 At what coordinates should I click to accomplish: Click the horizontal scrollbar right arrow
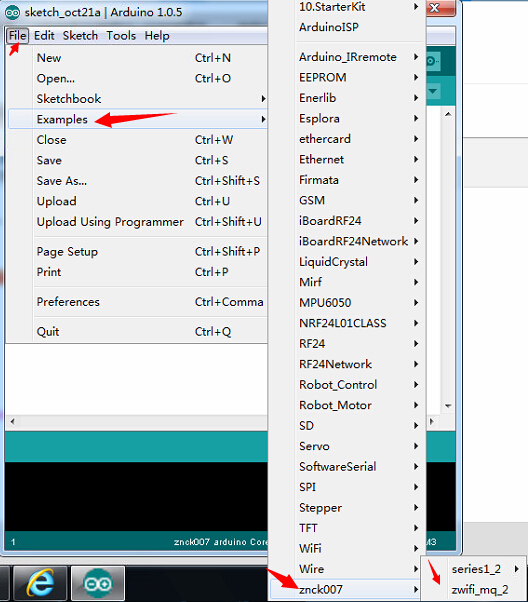pyautogui.click(x=432, y=422)
